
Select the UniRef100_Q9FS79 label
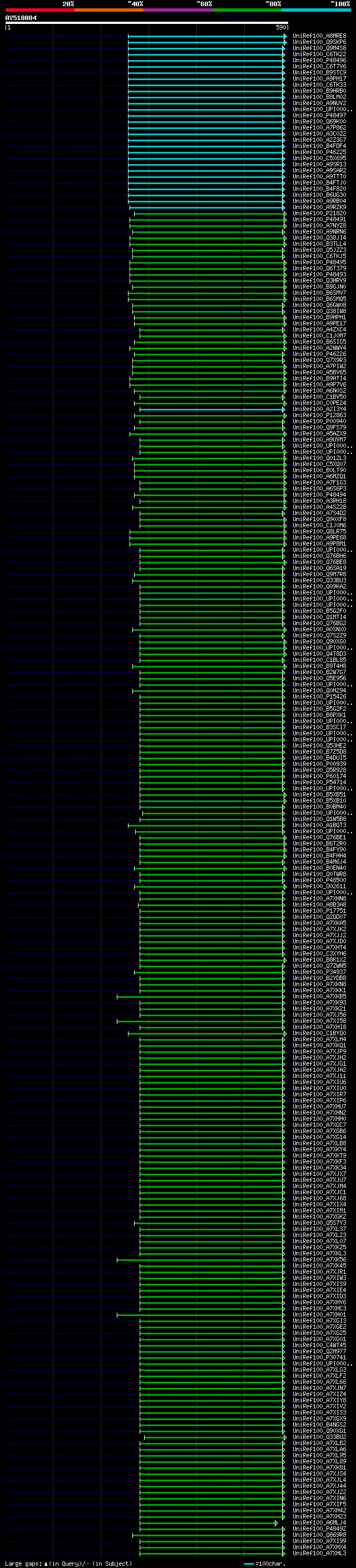(319, 427)
